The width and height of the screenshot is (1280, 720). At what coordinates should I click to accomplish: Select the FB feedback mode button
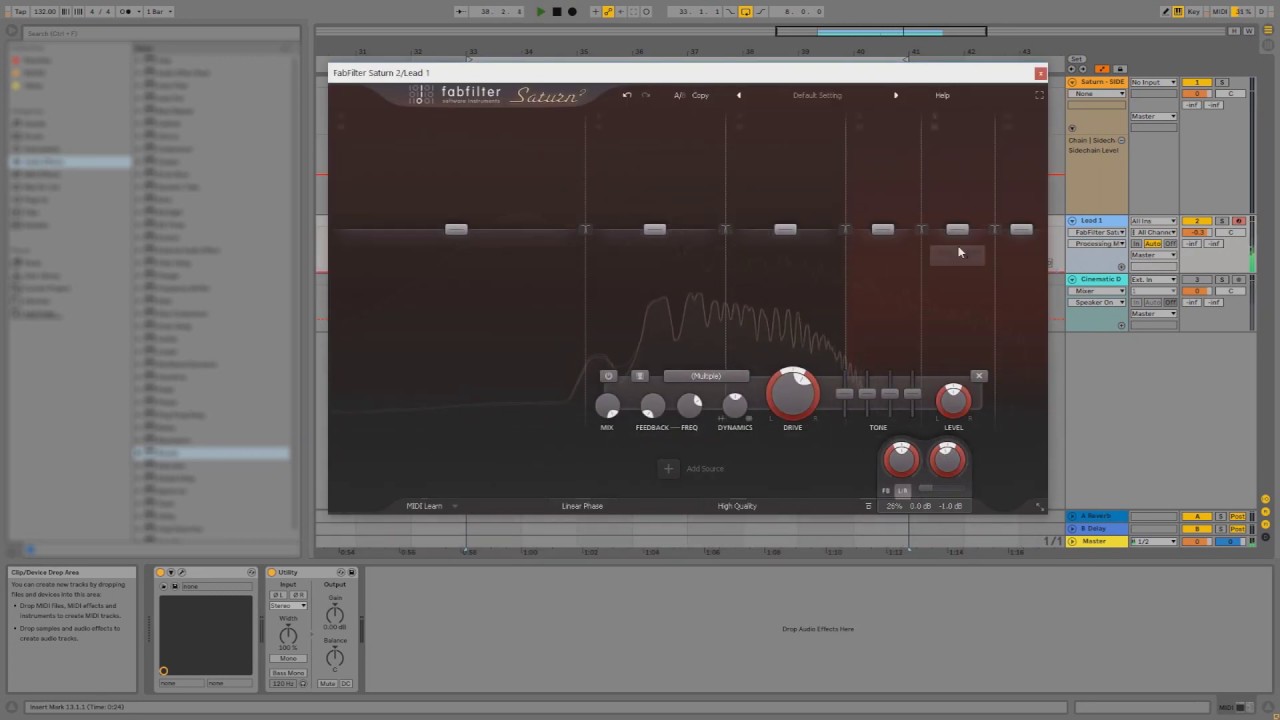(885, 491)
